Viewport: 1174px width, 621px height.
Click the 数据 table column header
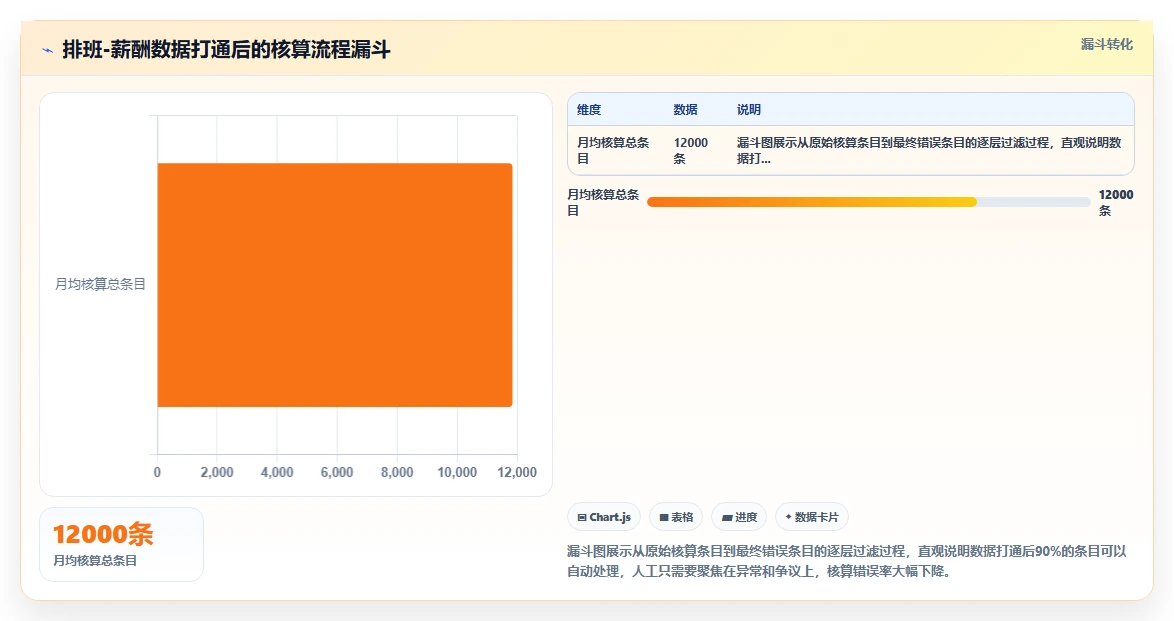pyautogui.click(x=685, y=109)
